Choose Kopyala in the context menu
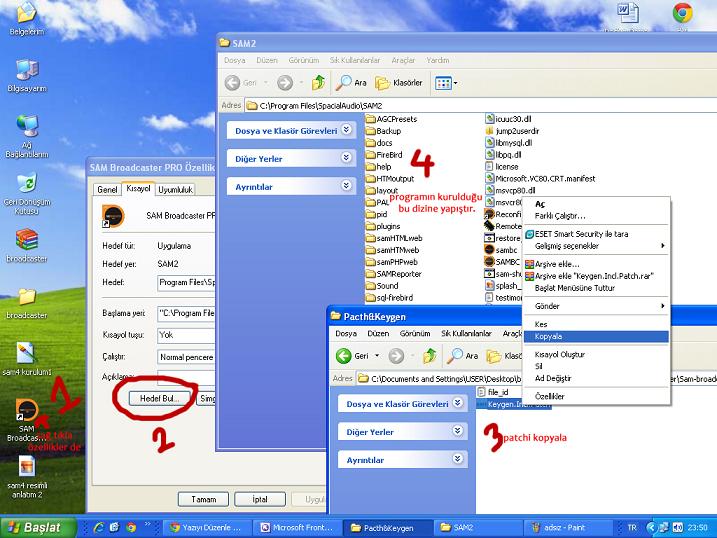 click(596, 336)
